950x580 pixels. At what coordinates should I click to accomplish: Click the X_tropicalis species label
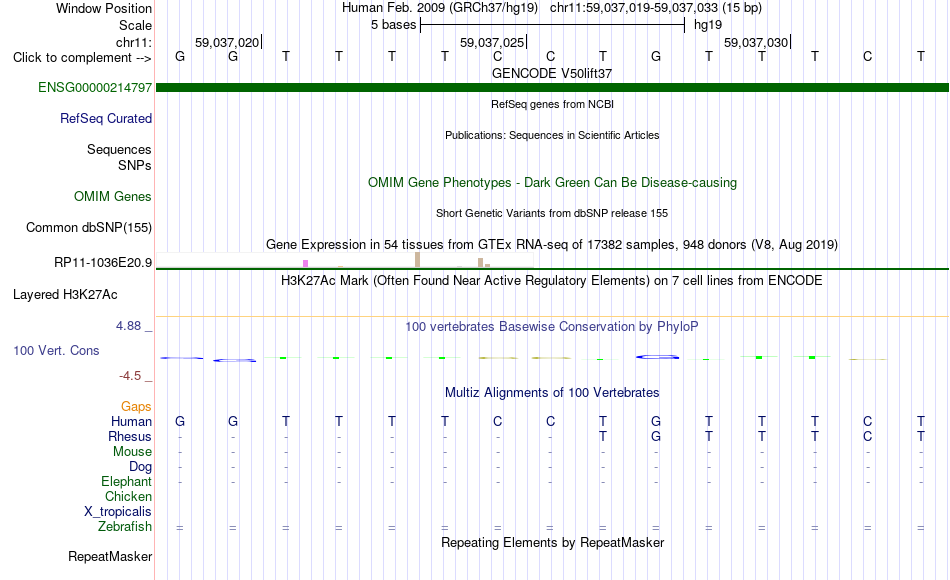coord(118,512)
